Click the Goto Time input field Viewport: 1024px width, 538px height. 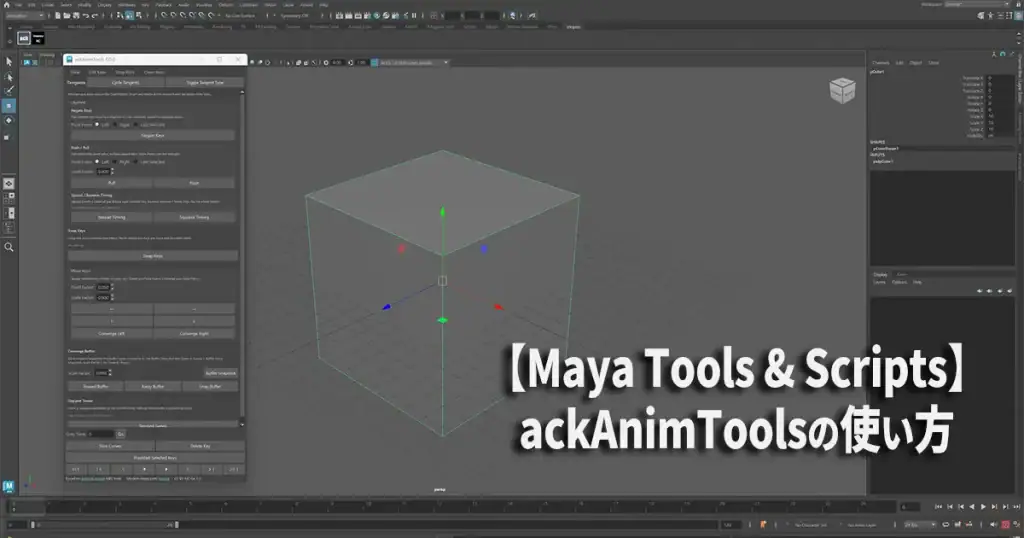pos(101,434)
